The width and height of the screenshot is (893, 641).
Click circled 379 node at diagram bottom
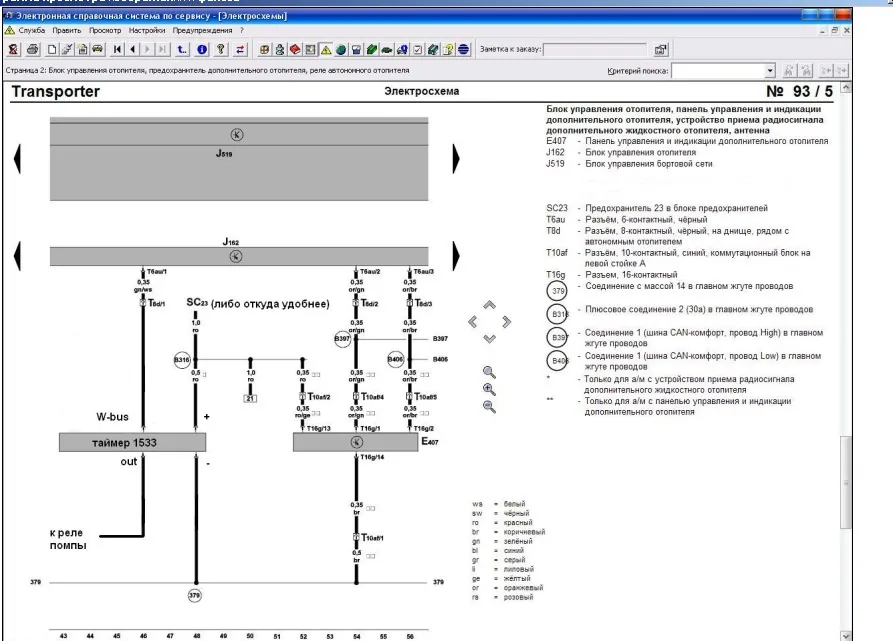195,595
